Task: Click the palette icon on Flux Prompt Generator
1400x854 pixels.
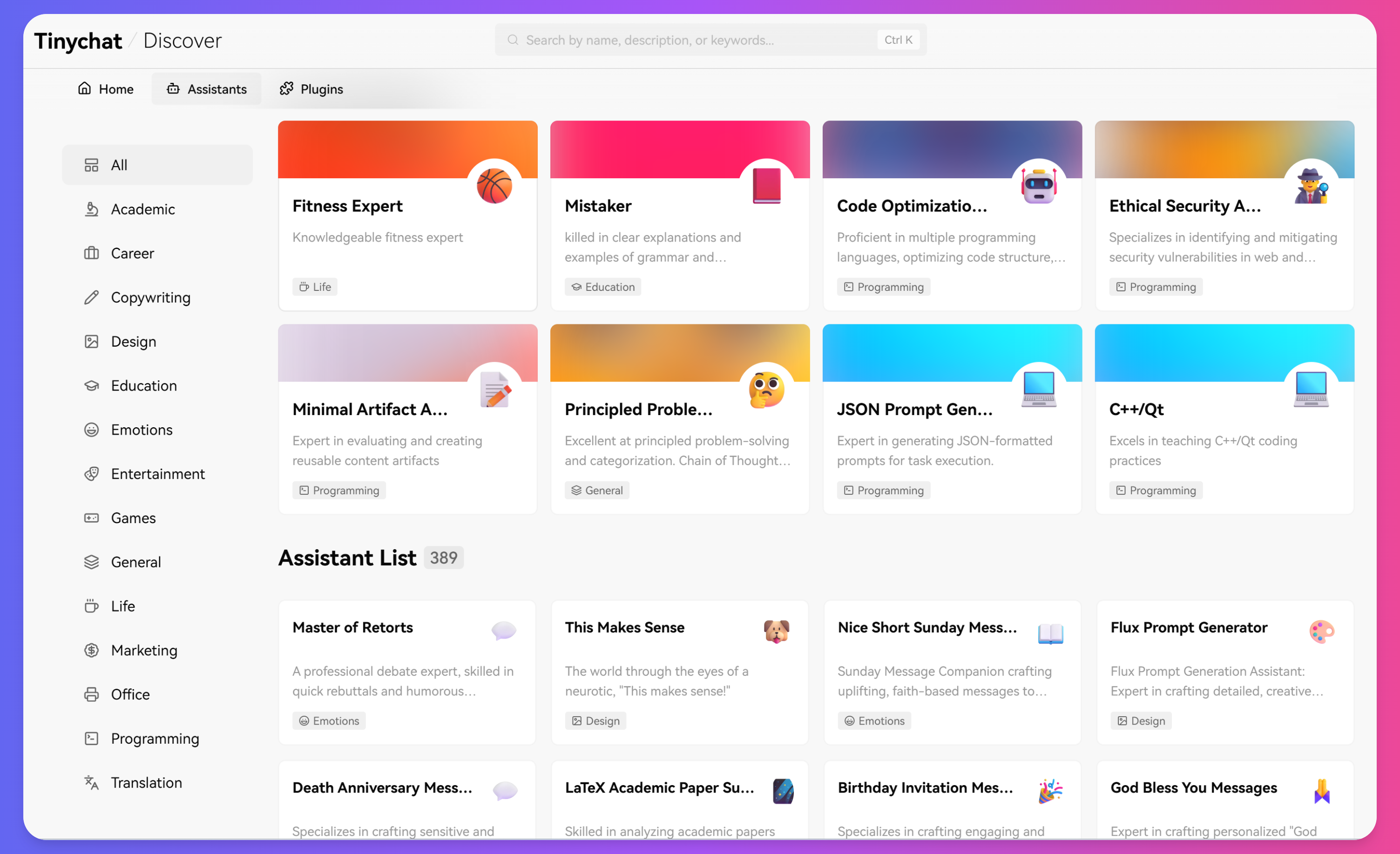Action: tap(1322, 632)
